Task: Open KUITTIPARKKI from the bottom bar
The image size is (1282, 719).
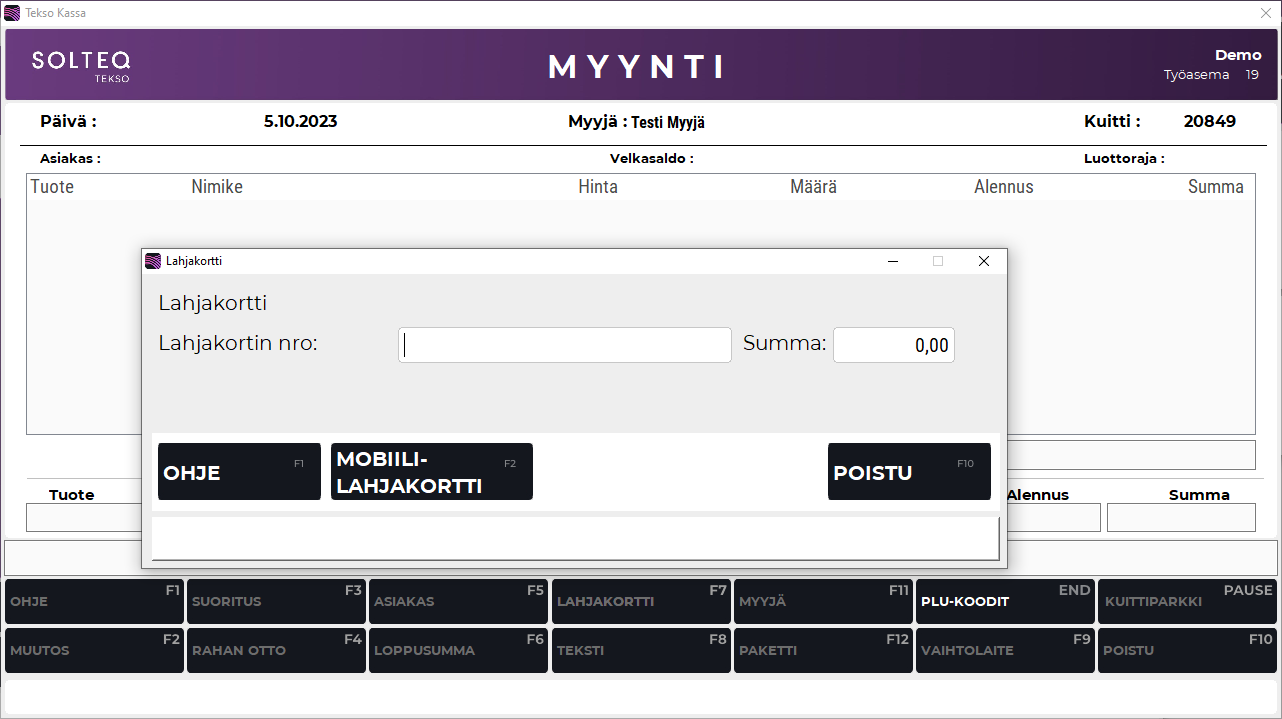Action: tap(1187, 601)
